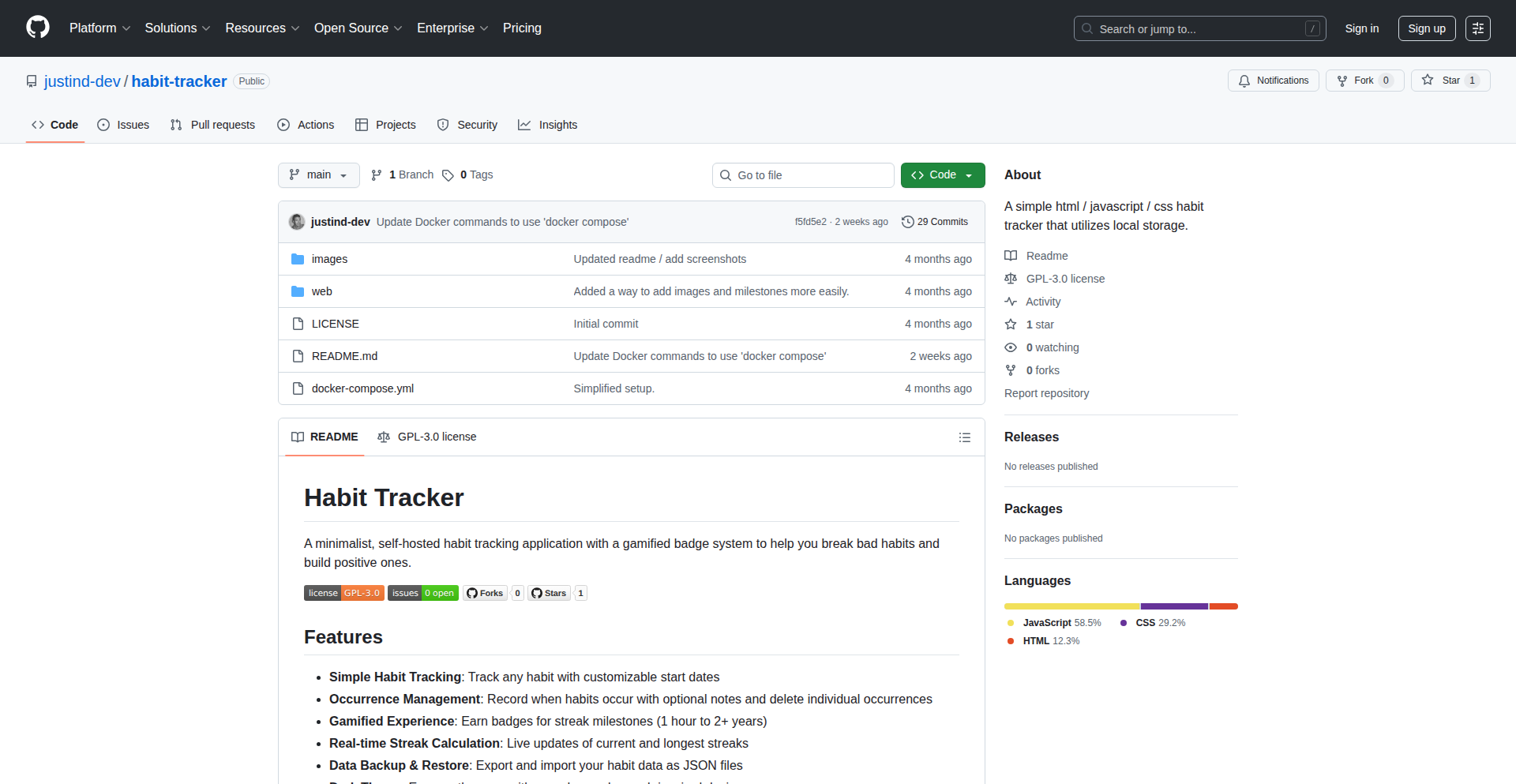Expand the Platform menu
Viewport: 1516px width, 784px height.
99,28
